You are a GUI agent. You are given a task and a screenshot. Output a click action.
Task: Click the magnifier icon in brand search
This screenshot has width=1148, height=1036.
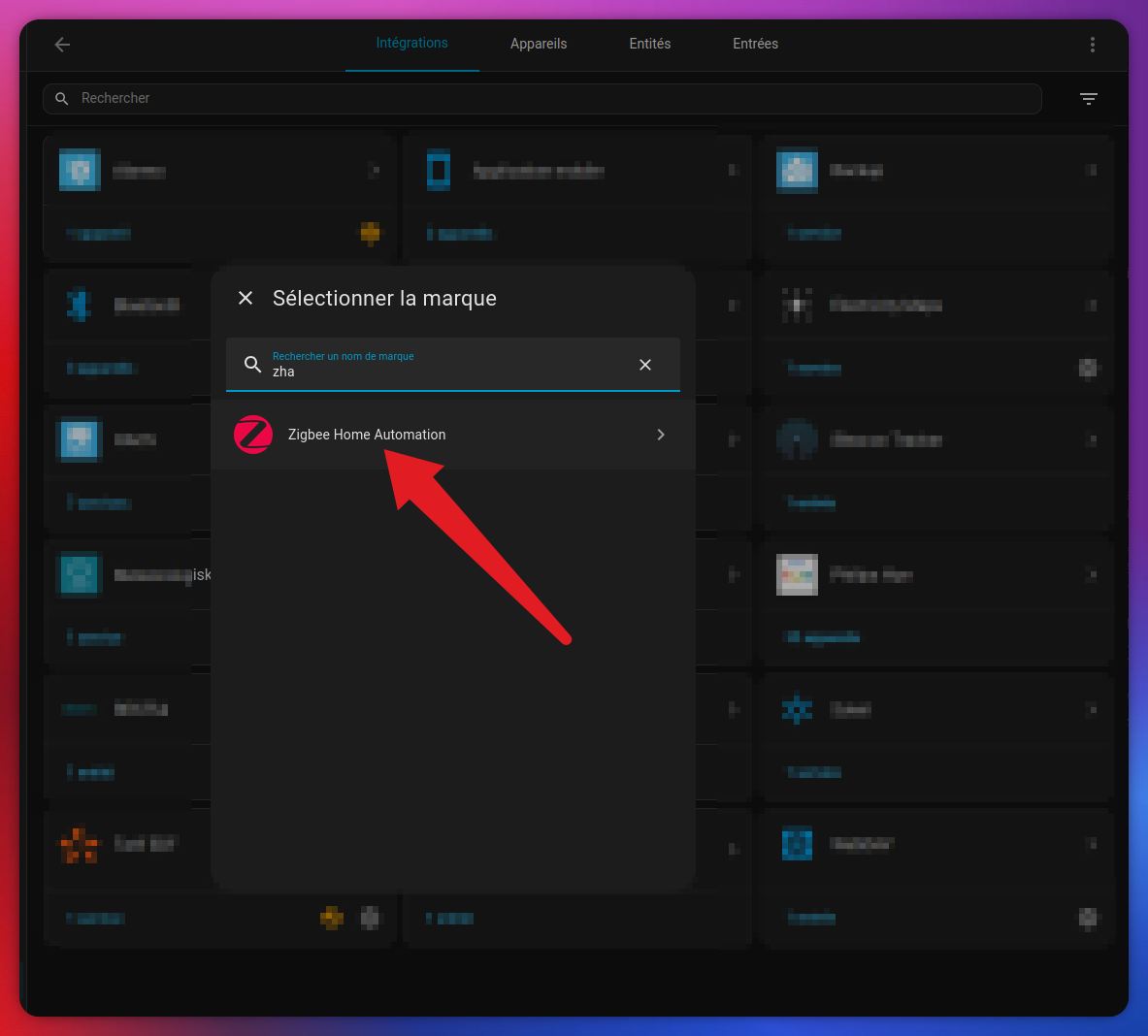coord(252,365)
